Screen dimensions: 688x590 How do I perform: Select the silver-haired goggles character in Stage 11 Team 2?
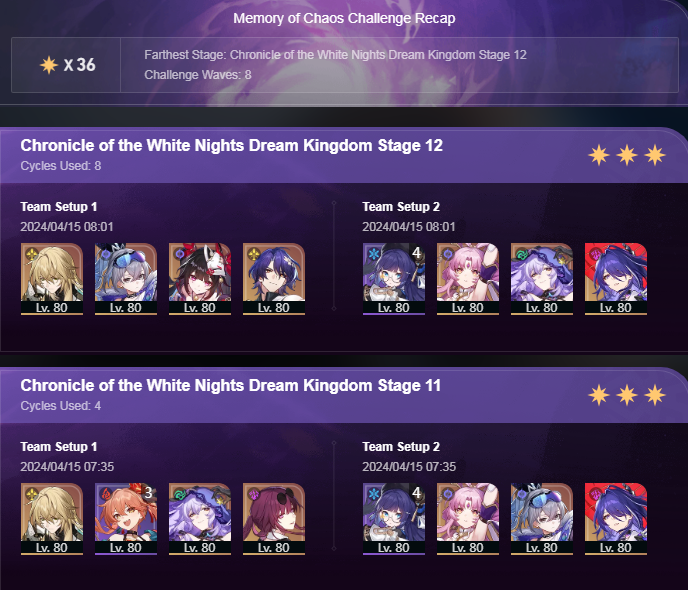pyautogui.click(x=542, y=518)
